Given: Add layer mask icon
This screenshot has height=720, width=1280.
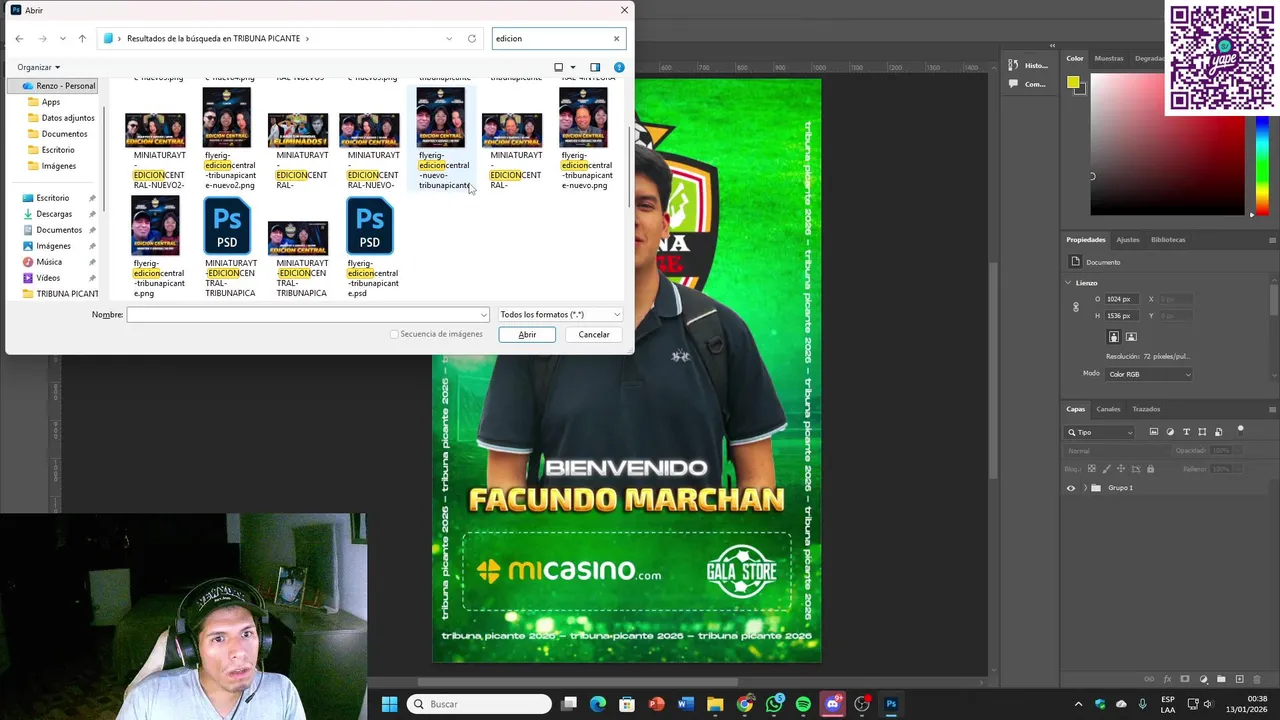Looking at the screenshot, I should tap(1185, 680).
